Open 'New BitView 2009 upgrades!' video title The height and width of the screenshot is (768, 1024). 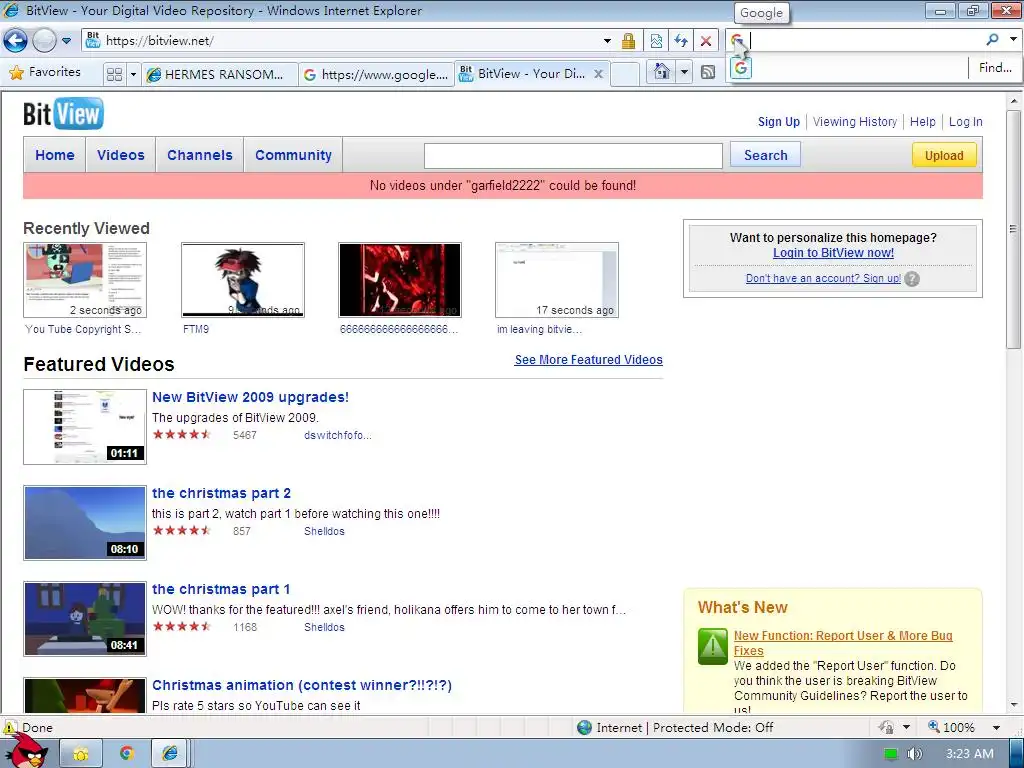(250, 397)
